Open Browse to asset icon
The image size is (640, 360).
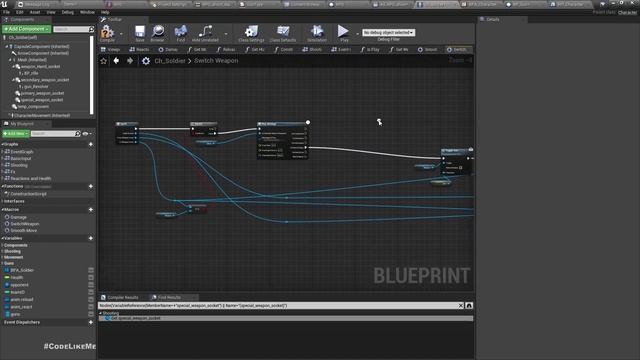tap(158, 31)
